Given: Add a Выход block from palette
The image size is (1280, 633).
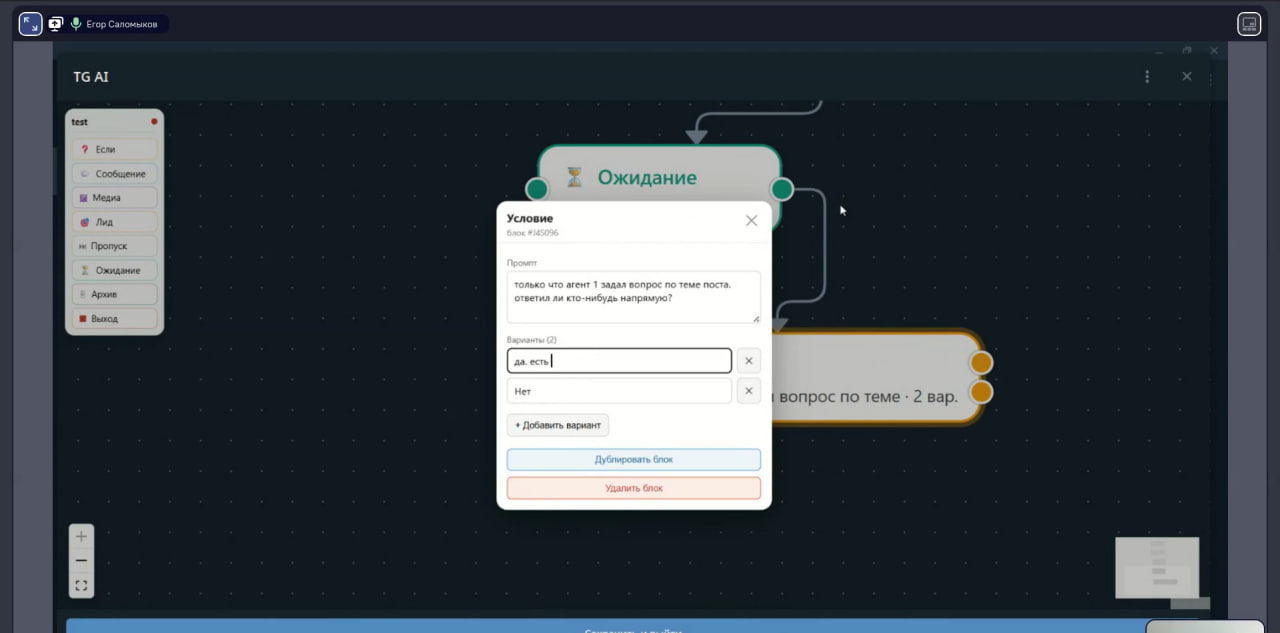Looking at the screenshot, I should 114,319.
